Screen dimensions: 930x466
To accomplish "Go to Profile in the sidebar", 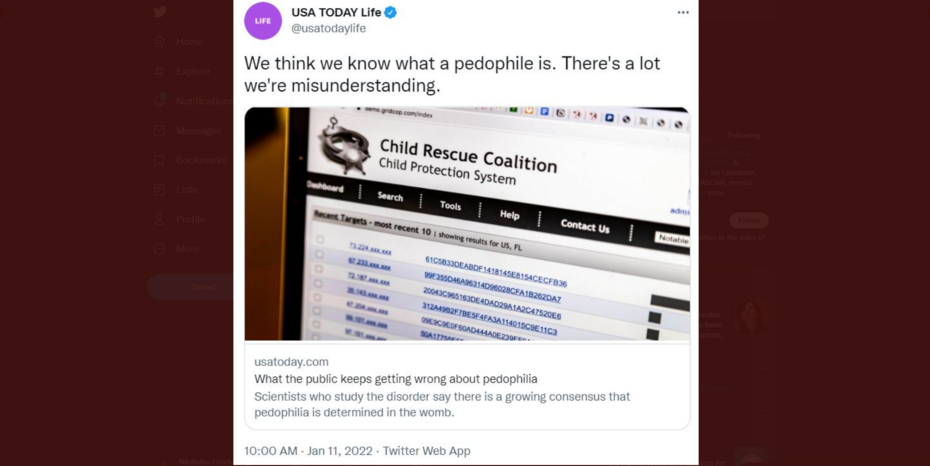I will [189, 219].
